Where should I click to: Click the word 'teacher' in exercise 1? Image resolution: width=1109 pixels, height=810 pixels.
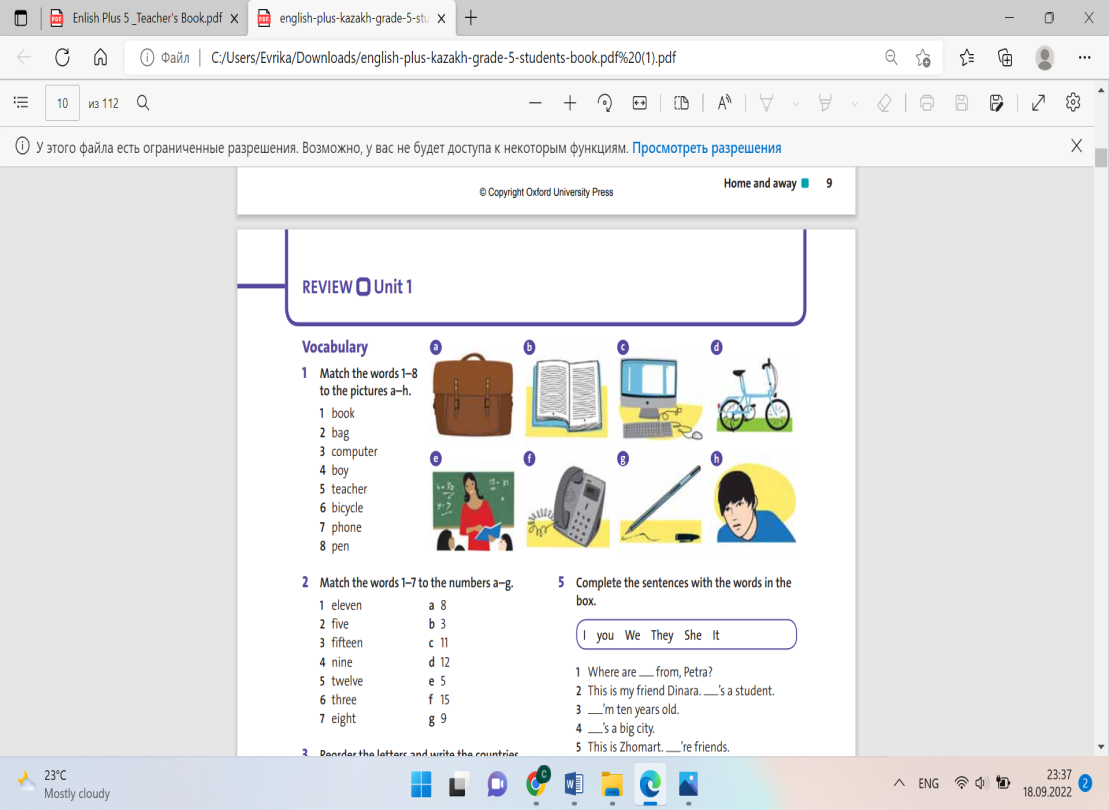[349, 489]
